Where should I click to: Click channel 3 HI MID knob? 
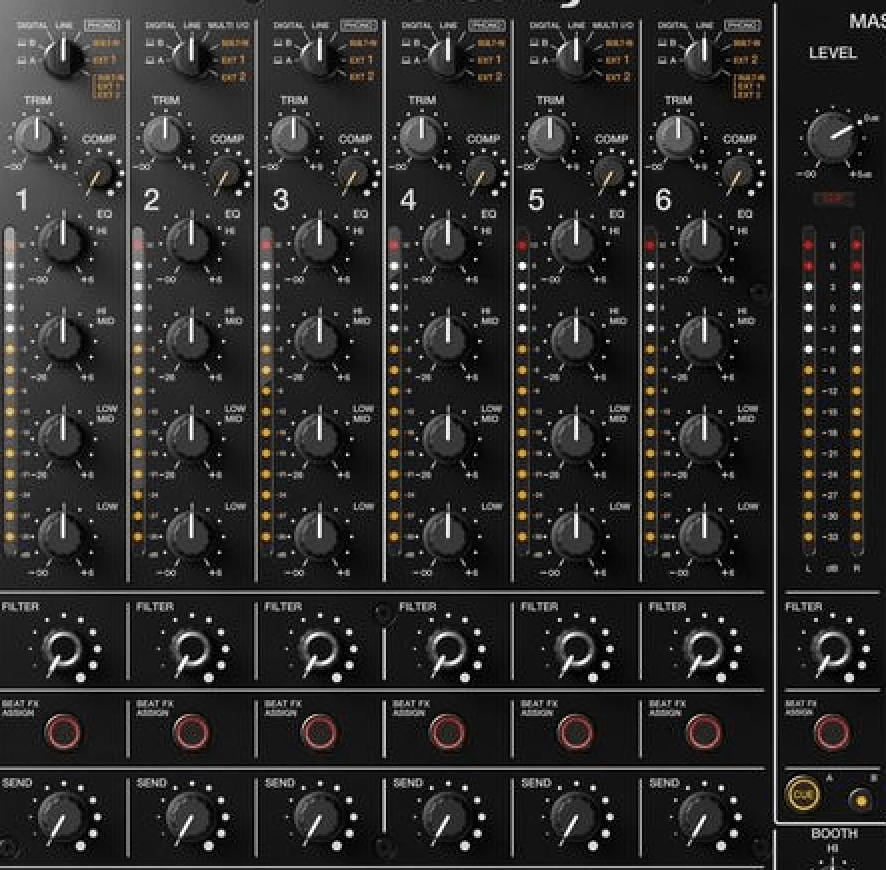[318, 339]
